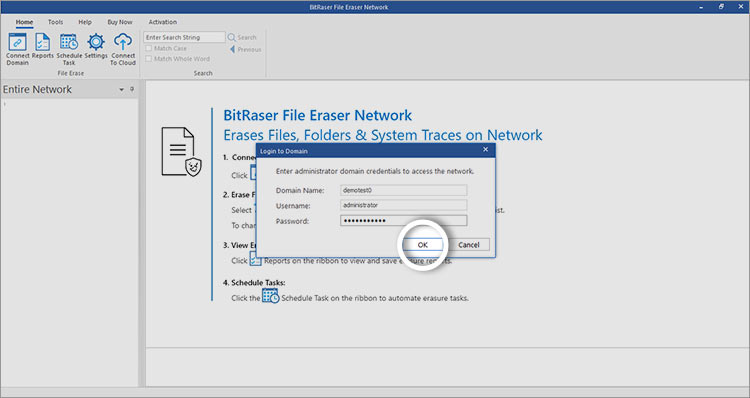Click the BitRaser File Eraser Network heading
750x398 pixels.
point(318,115)
